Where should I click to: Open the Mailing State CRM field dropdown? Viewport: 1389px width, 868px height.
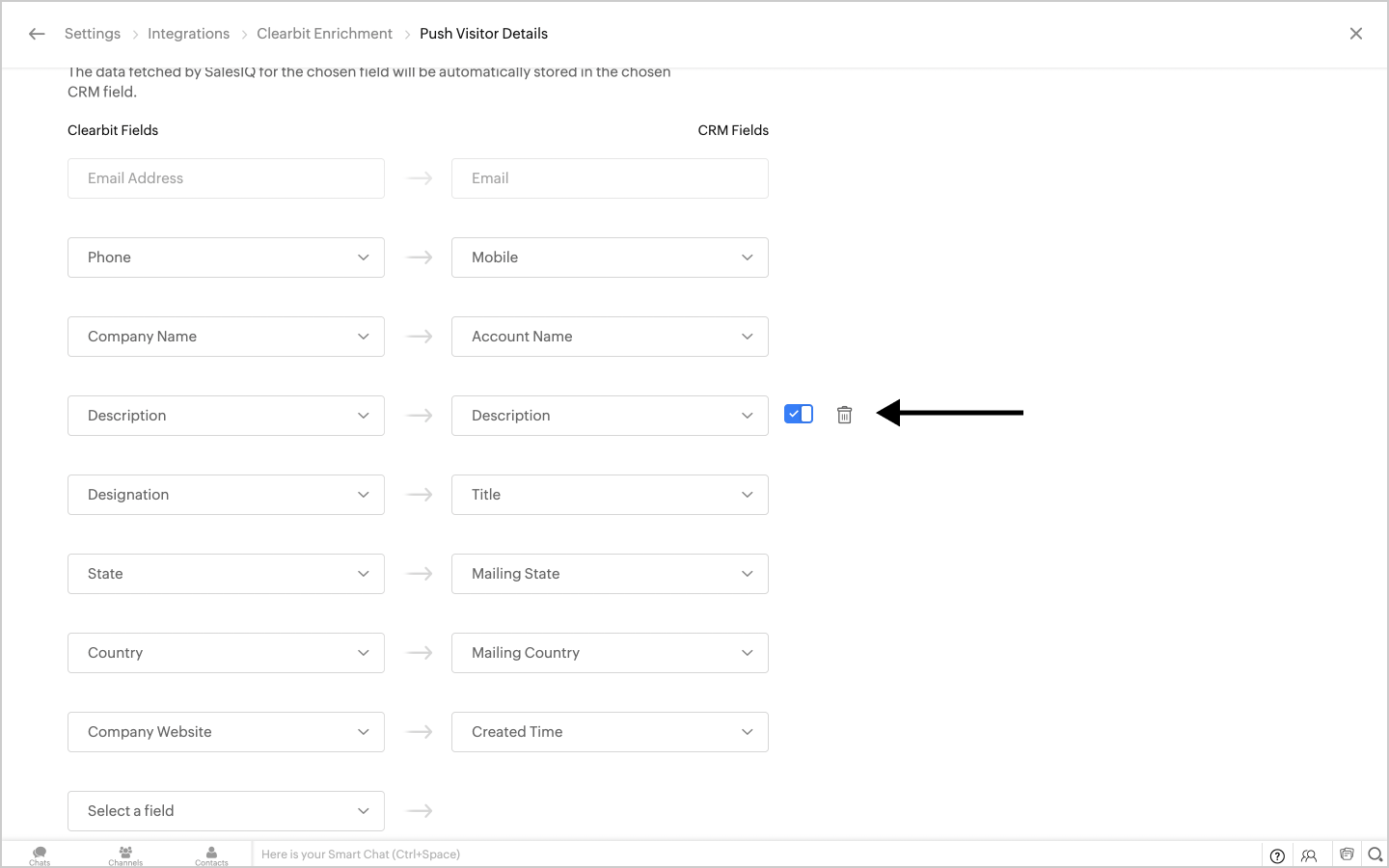coord(610,574)
